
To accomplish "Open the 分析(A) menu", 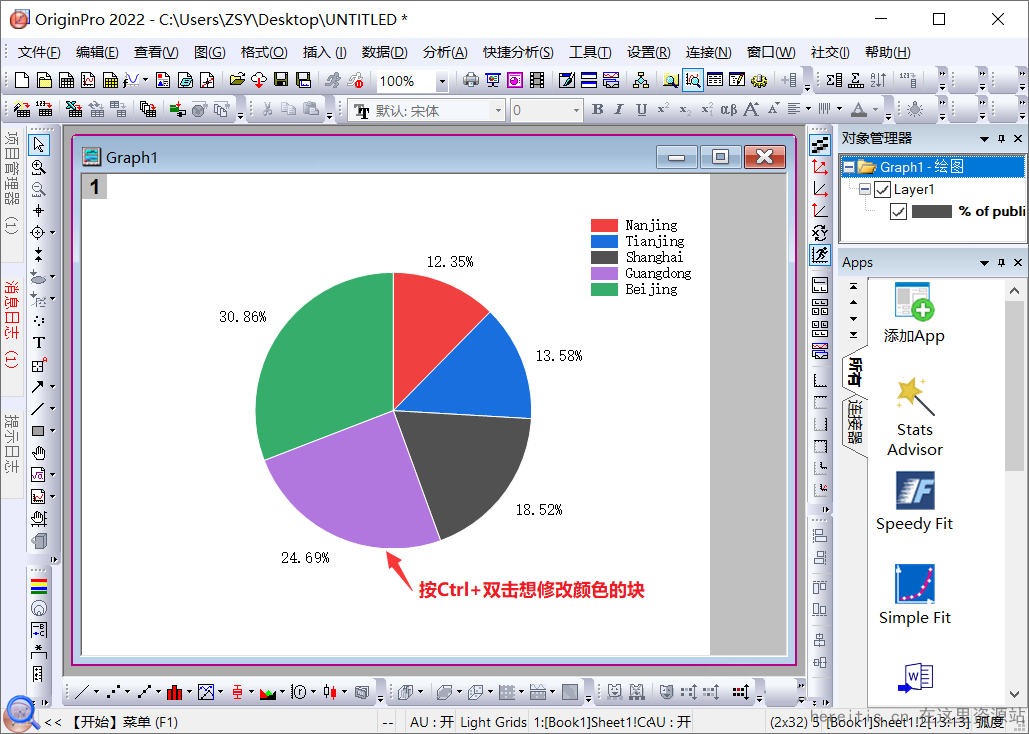I will click(x=446, y=53).
